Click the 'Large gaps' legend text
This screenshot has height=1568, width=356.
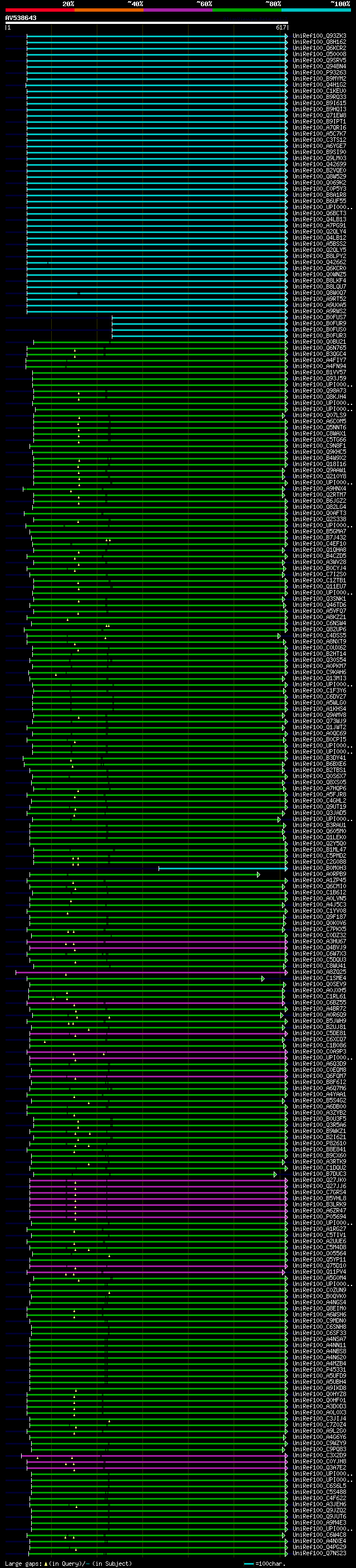point(24,1563)
